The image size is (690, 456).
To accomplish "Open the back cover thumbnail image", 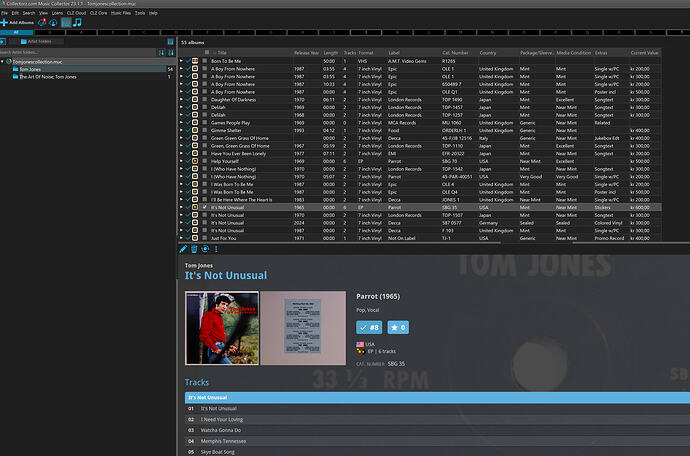I will coord(303,328).
